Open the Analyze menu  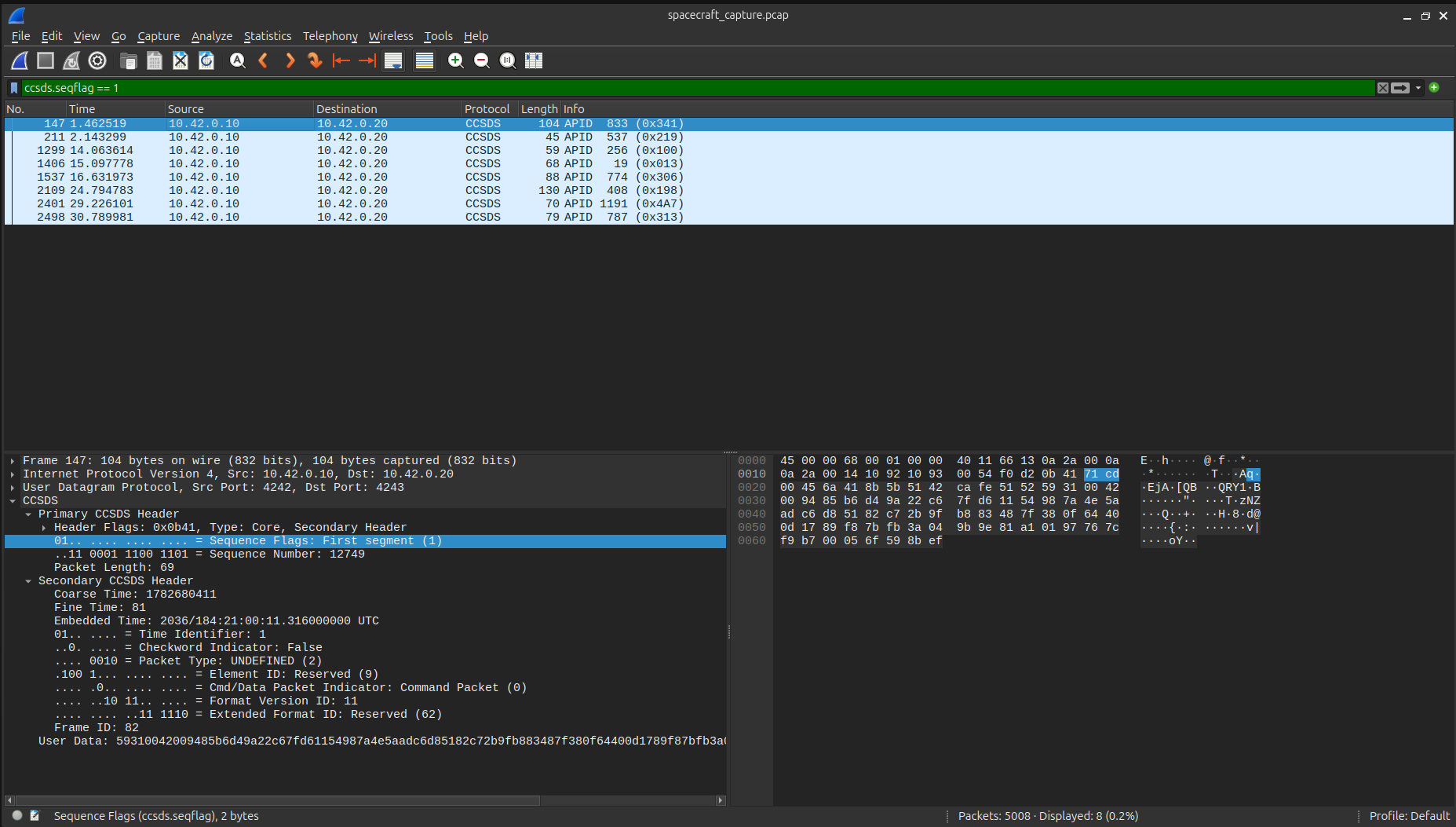(x=212, y=36)
